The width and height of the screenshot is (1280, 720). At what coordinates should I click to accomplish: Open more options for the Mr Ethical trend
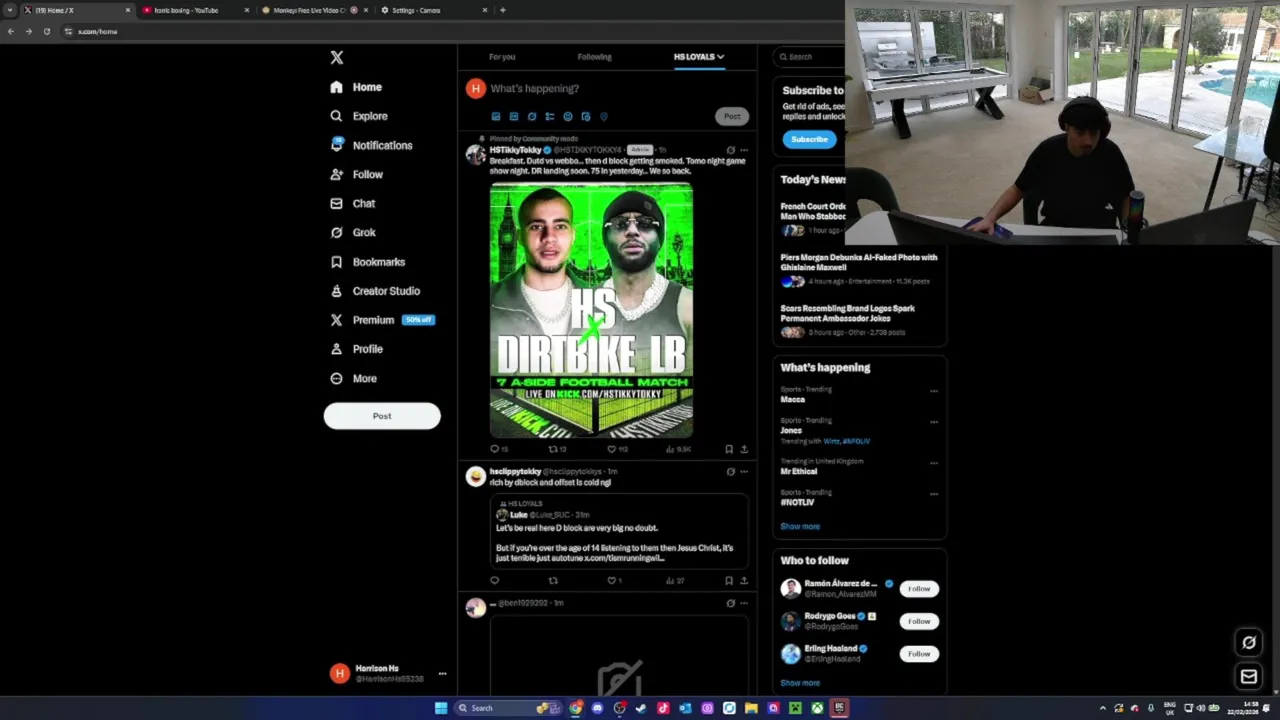click(x=933, y=463)
